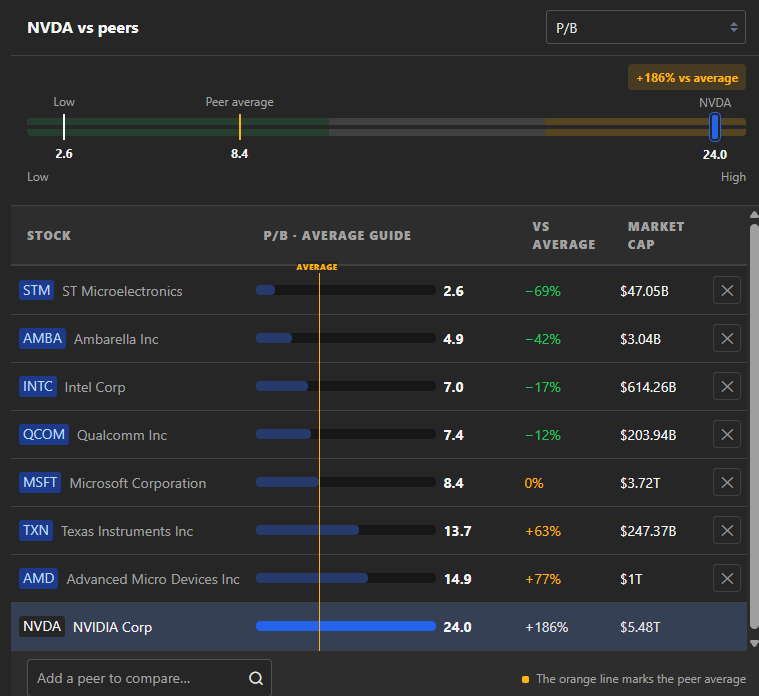This screenshot has width=759, height=696.
Task: Remove Advanced Micro Devices from peers
Action: (727, 578)
